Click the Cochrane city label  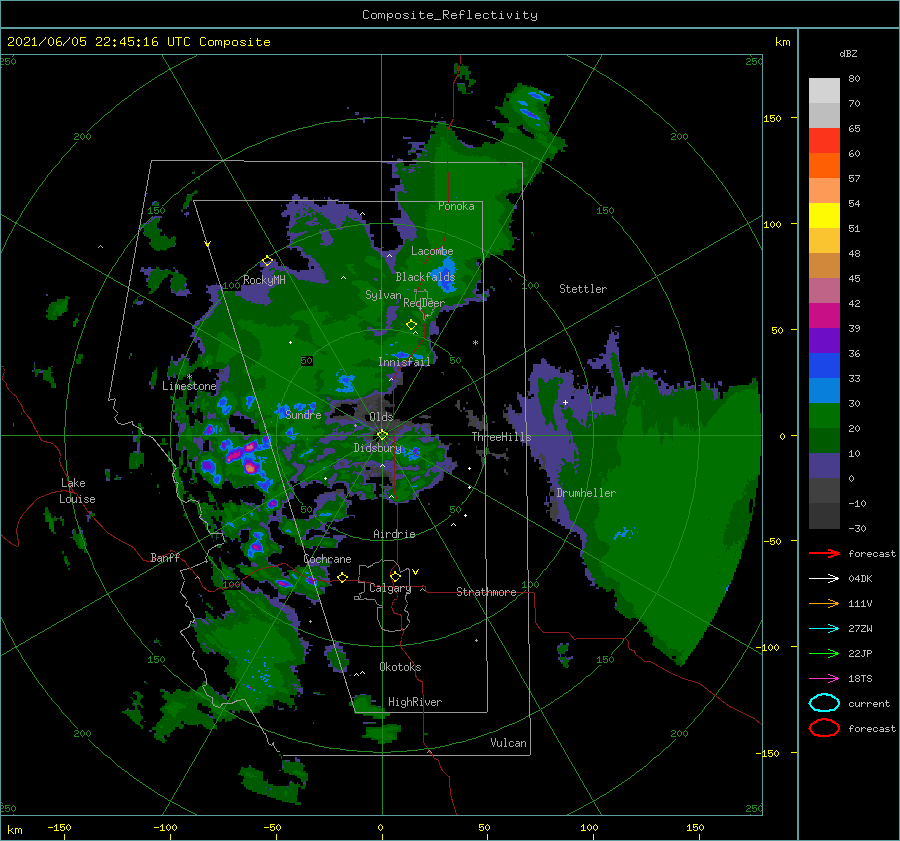(327, 559)
